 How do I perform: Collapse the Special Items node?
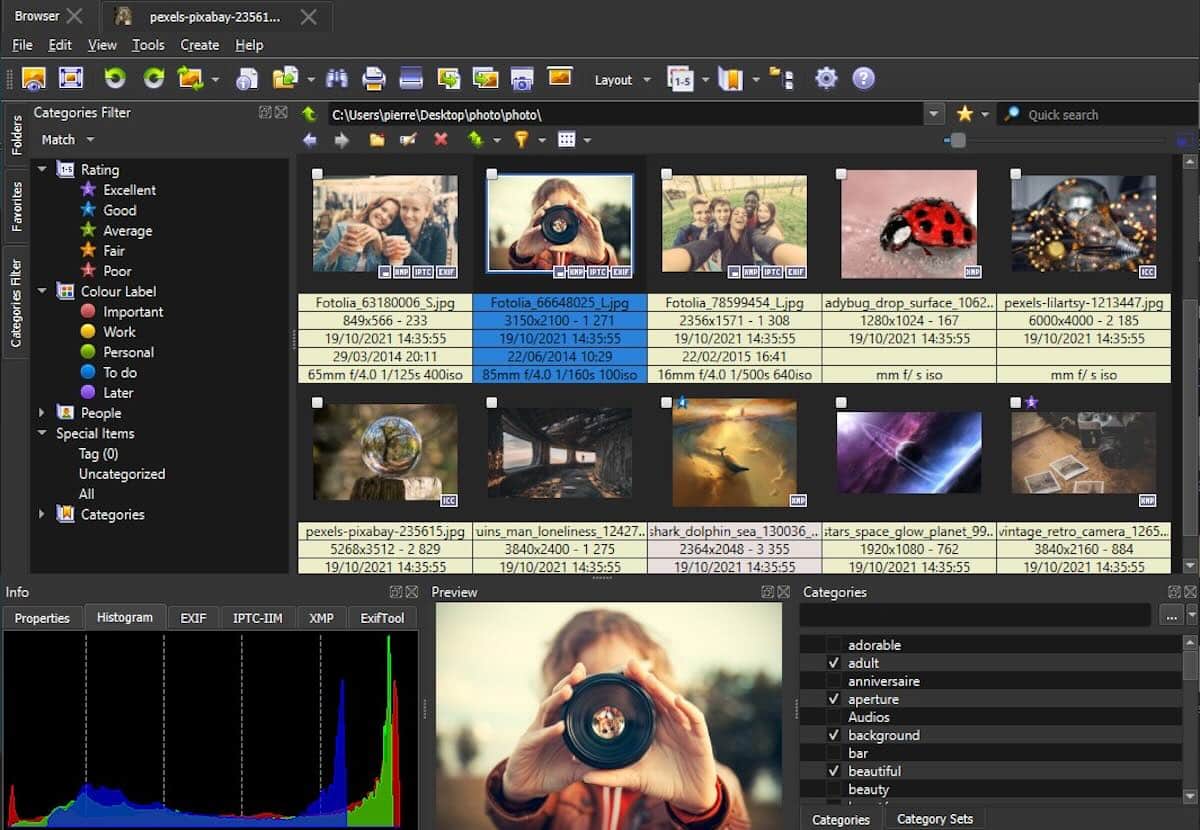coord(42,433)
